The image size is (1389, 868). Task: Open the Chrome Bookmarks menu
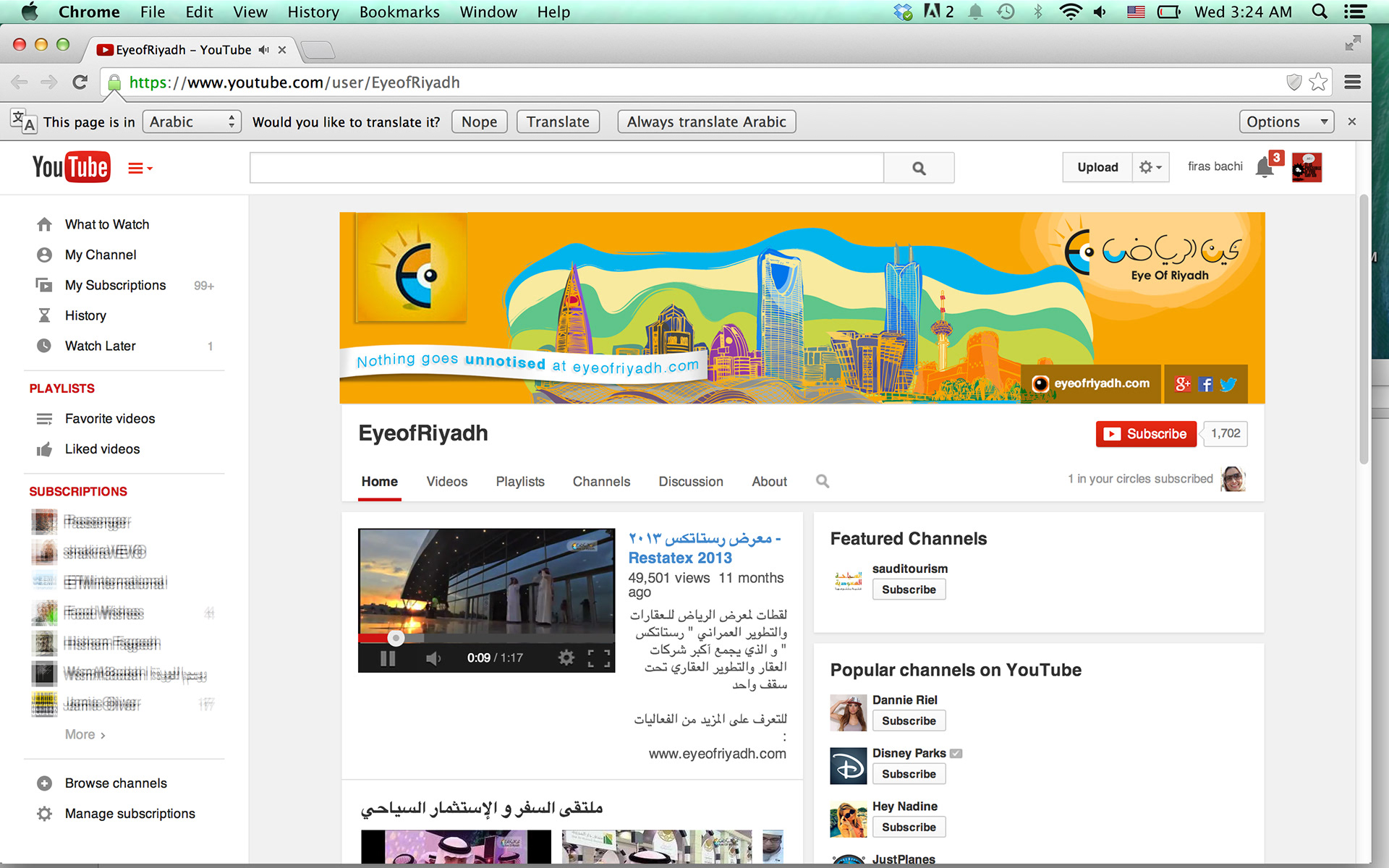[399, 12]
